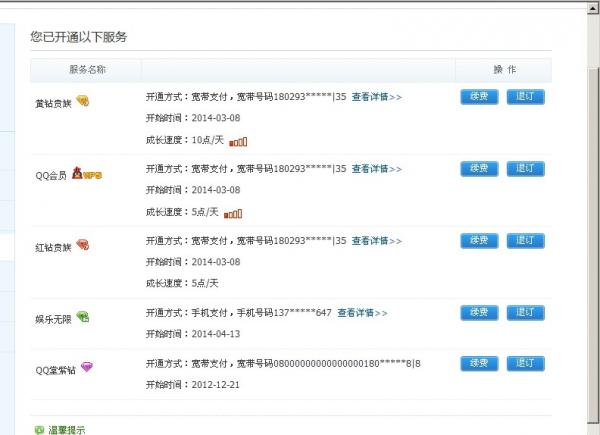Open 查看详情 link in 红钻贵族 row
Screen dimensions: 600x435
tap(377, 241)
